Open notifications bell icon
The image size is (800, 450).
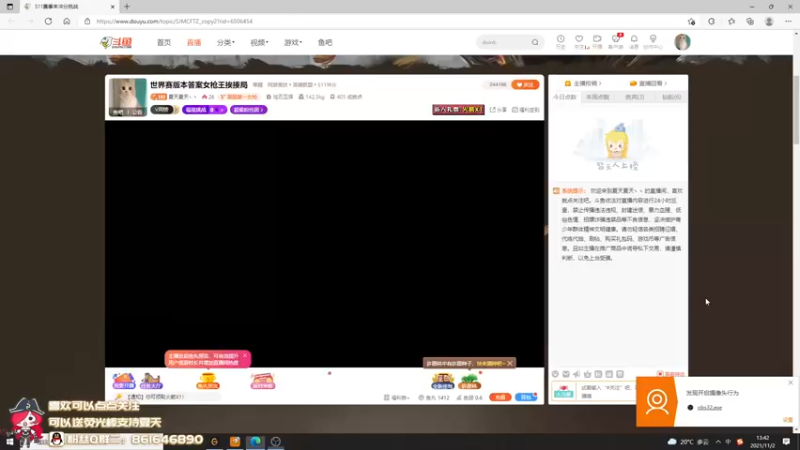(x=634, y=41)
